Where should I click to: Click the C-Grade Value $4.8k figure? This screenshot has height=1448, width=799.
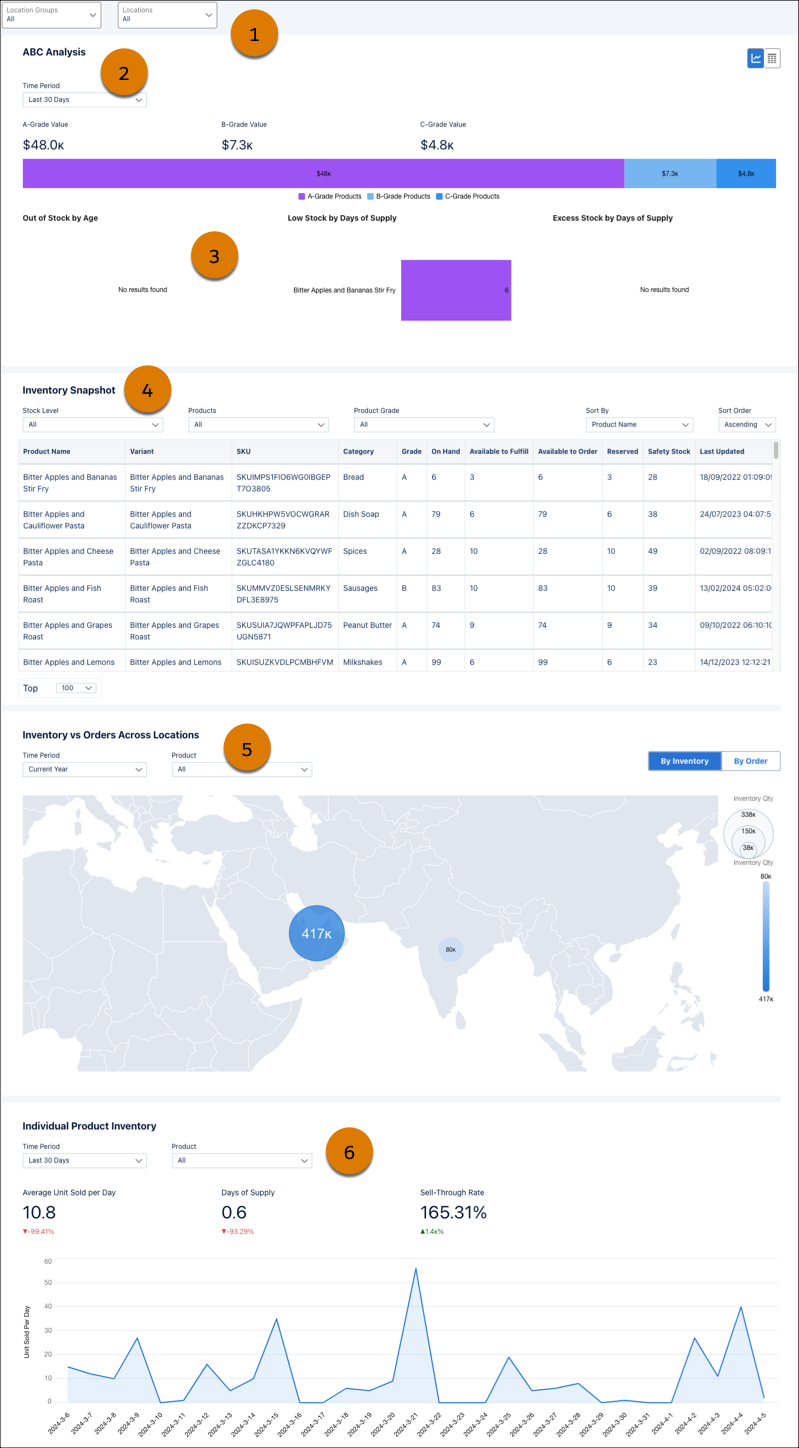(437, 145)
